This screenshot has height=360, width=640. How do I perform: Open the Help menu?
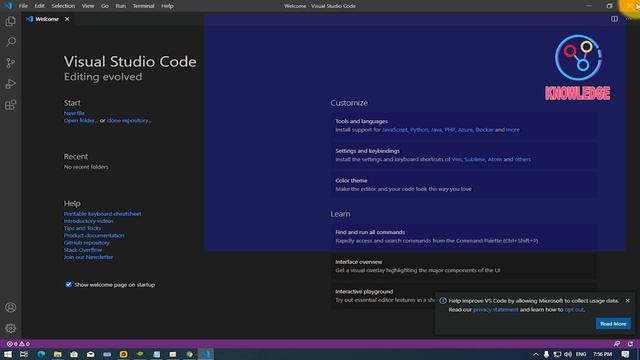(x=167, y=6)
